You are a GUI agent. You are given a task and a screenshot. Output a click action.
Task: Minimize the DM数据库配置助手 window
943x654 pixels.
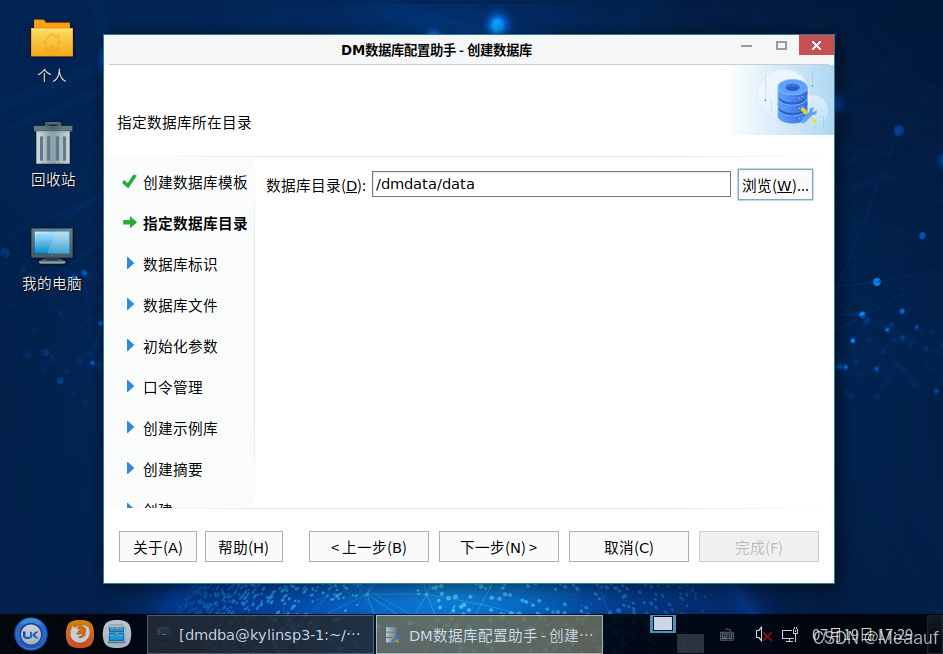[746, 46]
